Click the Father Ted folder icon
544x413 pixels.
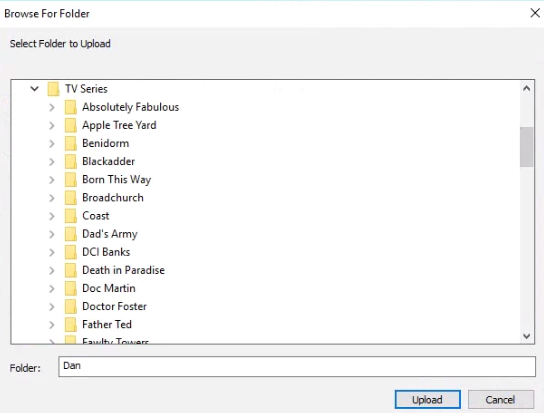click(70, 324)
